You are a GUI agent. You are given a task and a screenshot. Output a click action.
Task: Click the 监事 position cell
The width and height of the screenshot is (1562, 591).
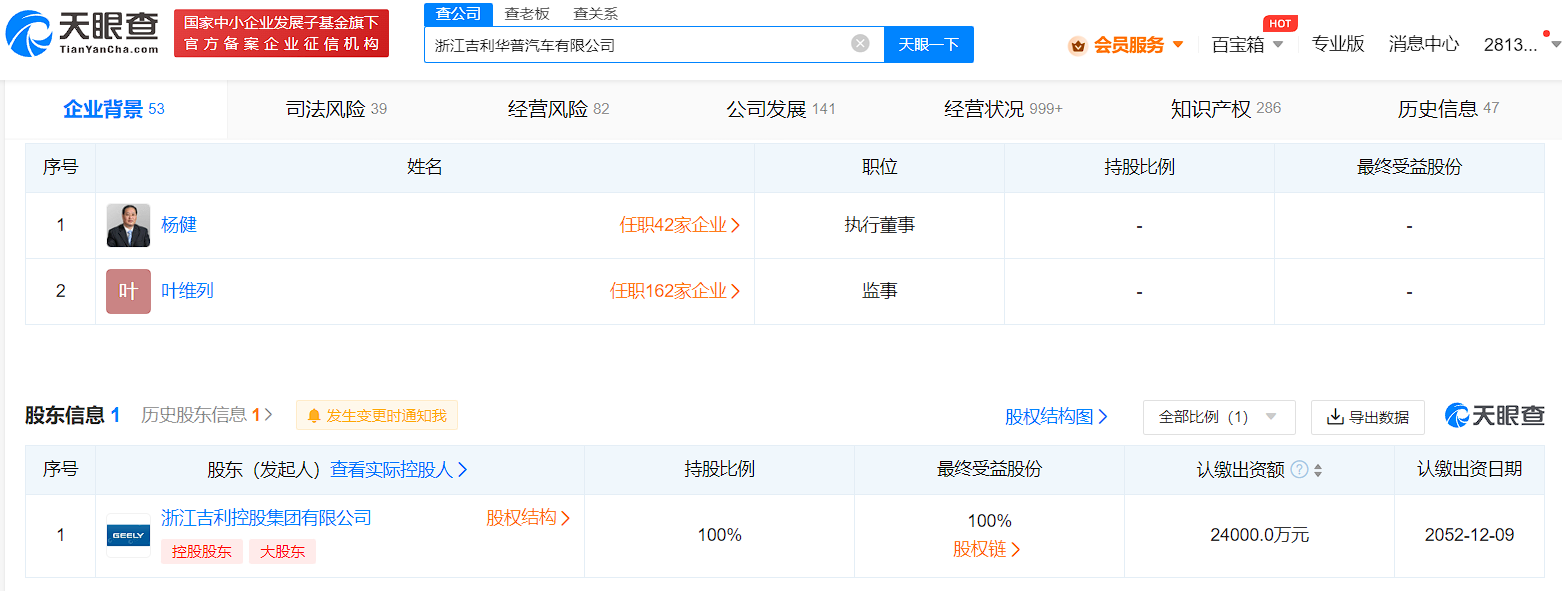coord(879,291)
